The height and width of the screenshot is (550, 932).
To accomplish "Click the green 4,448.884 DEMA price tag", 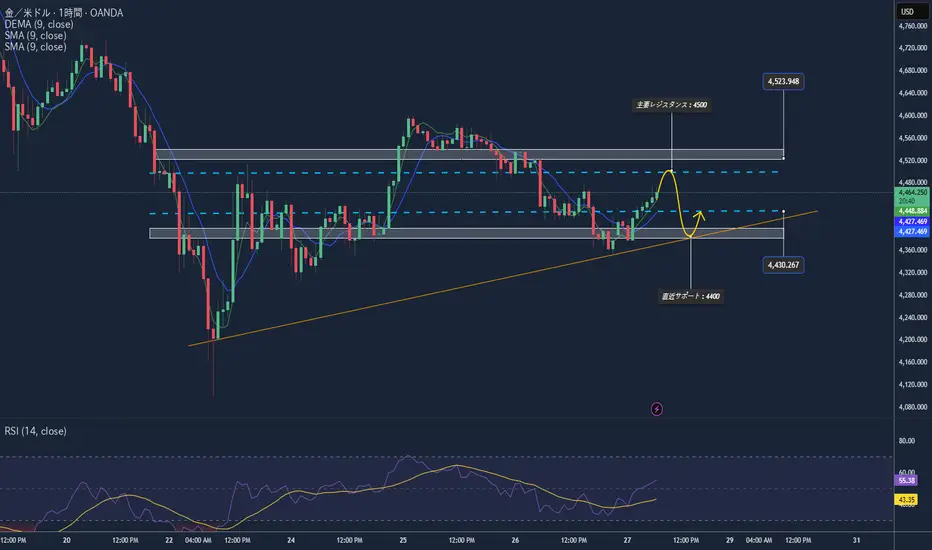I will pos(912,211).
